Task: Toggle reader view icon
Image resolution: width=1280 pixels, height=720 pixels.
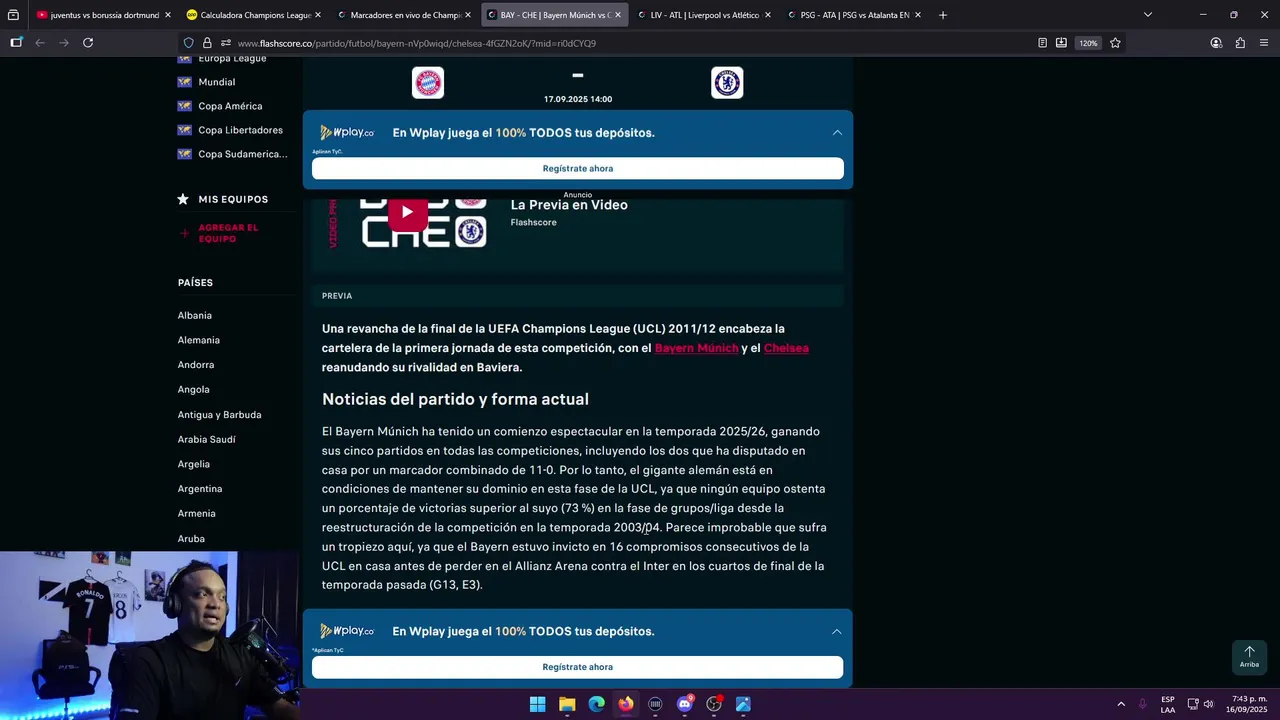Action: (1042, 43)
